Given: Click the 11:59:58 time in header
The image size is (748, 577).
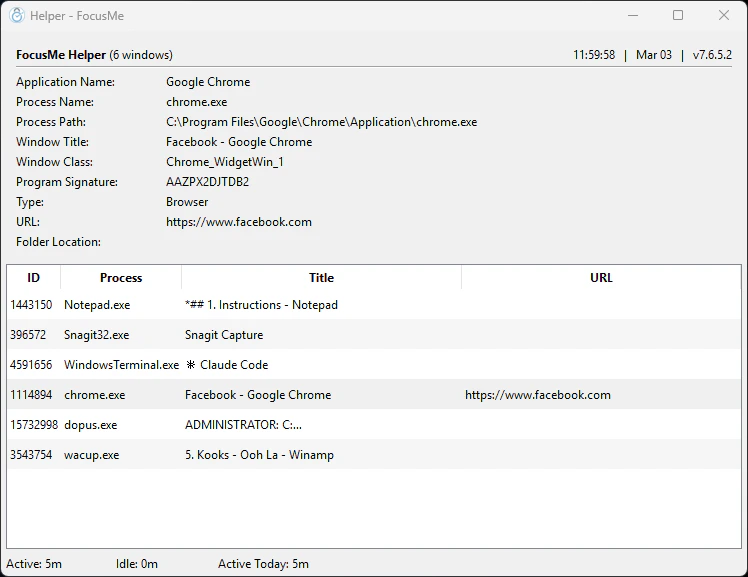Looking at the screenshot, I should coord(594,55).
